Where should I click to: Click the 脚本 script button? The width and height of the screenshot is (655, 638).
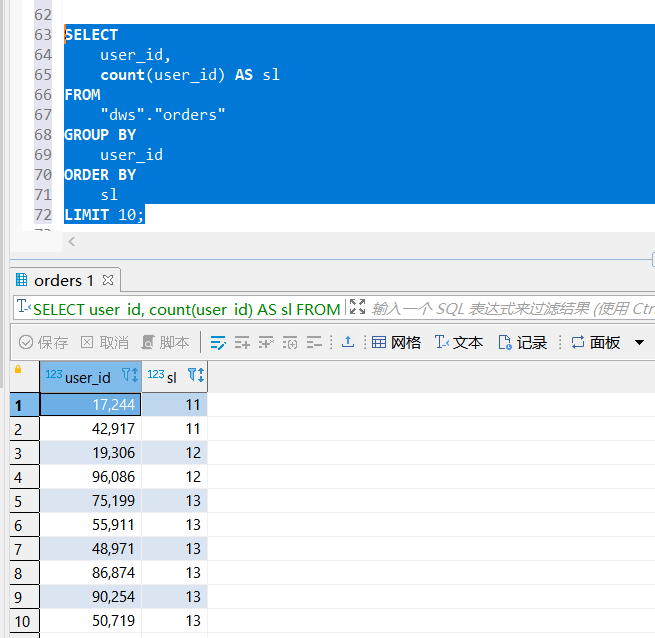[x=165, y=342]
